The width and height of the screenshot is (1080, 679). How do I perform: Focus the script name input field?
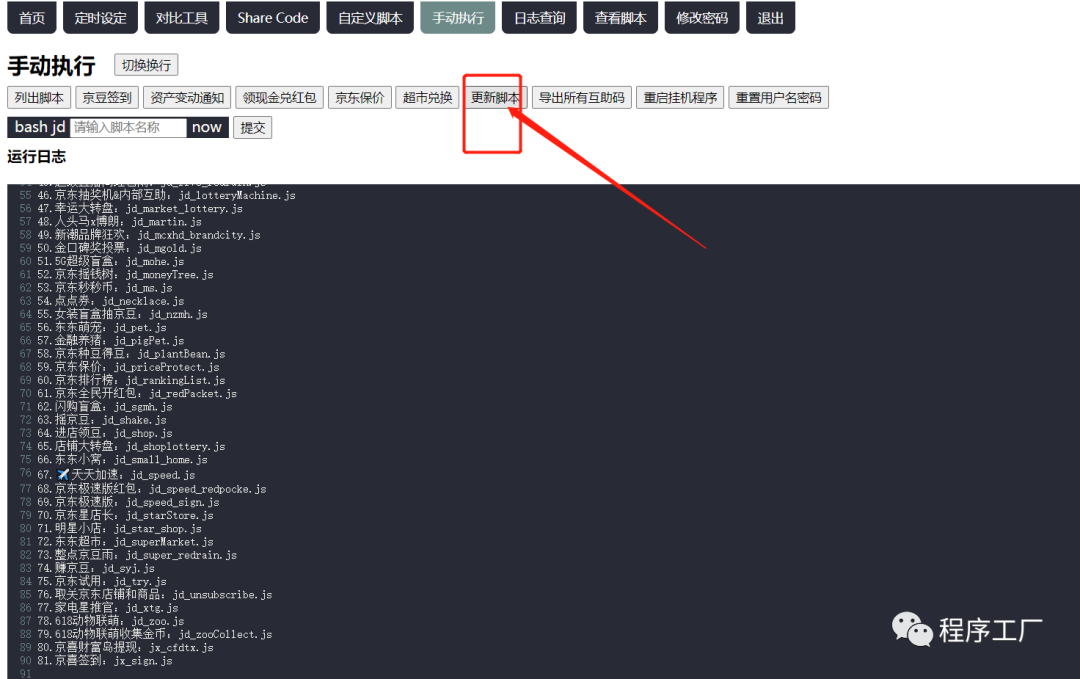[128, 127]
